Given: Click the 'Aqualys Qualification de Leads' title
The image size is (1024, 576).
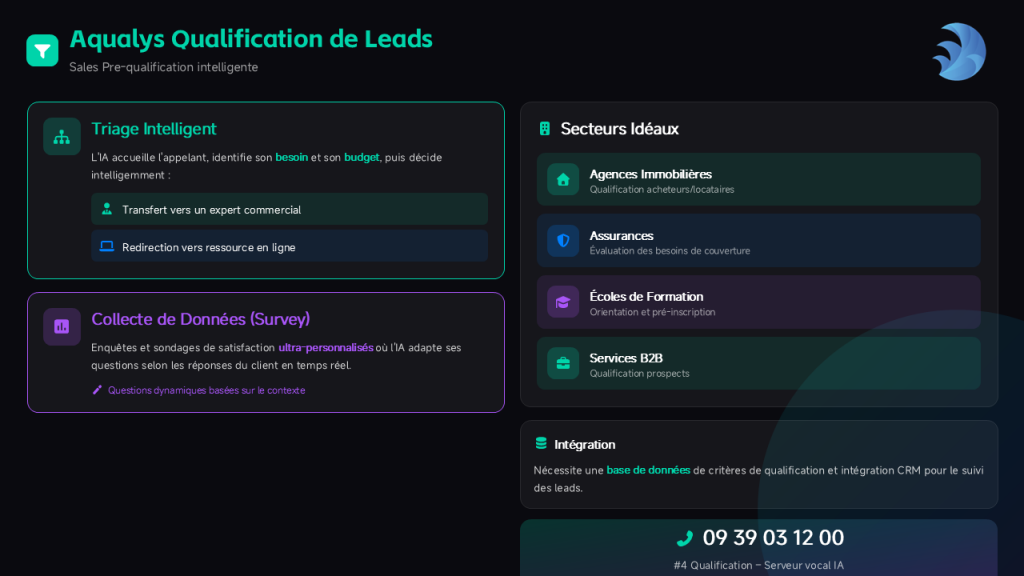Looking at the screenshot, I should [x=251, y=39].
